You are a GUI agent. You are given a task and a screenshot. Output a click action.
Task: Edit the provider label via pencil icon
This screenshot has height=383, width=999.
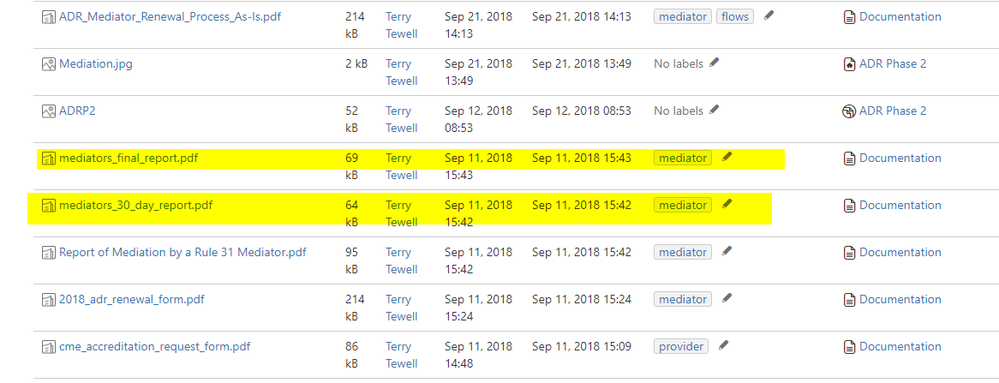(722, 345)
